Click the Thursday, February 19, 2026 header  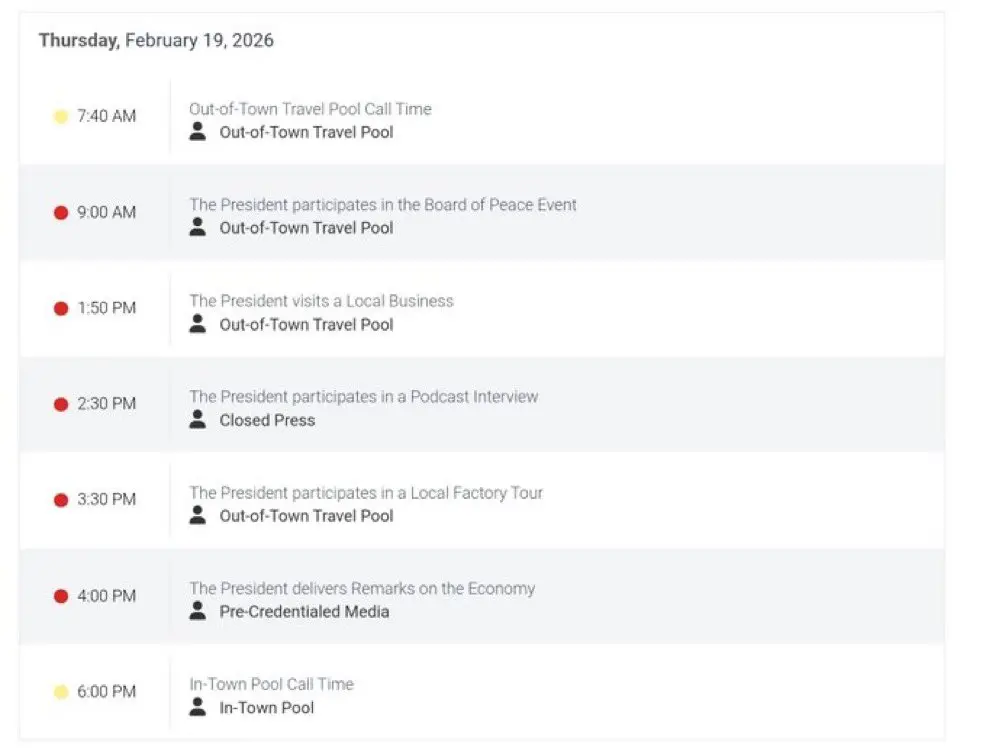click(x=156, y=41)
